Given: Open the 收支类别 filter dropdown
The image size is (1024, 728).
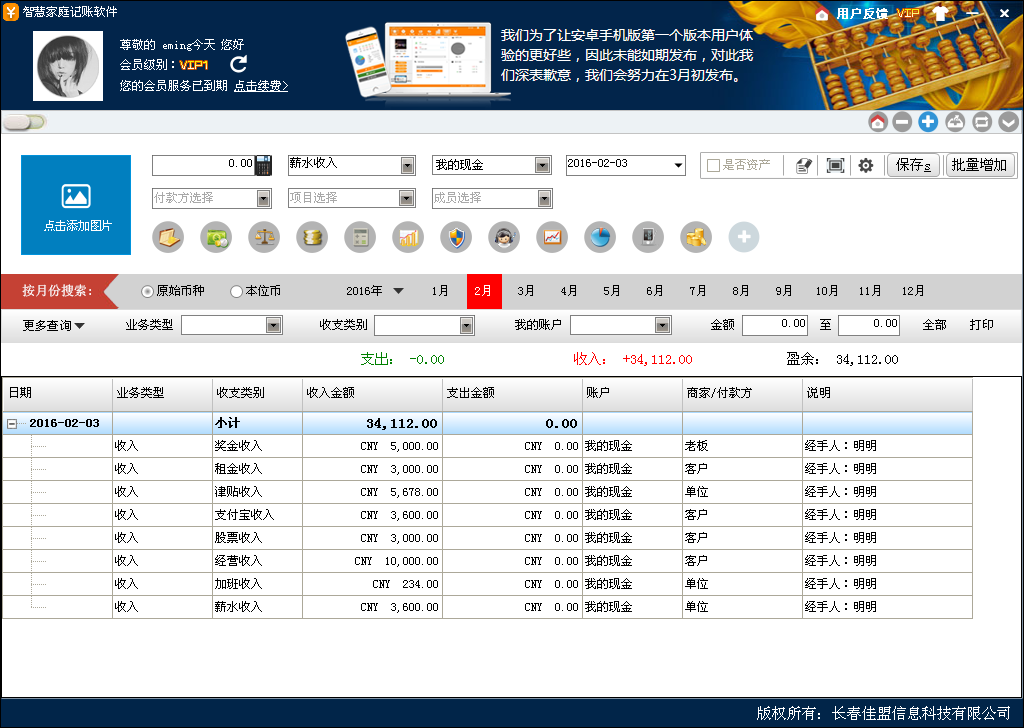Looking at the screenshot, I should click(466, 325).
